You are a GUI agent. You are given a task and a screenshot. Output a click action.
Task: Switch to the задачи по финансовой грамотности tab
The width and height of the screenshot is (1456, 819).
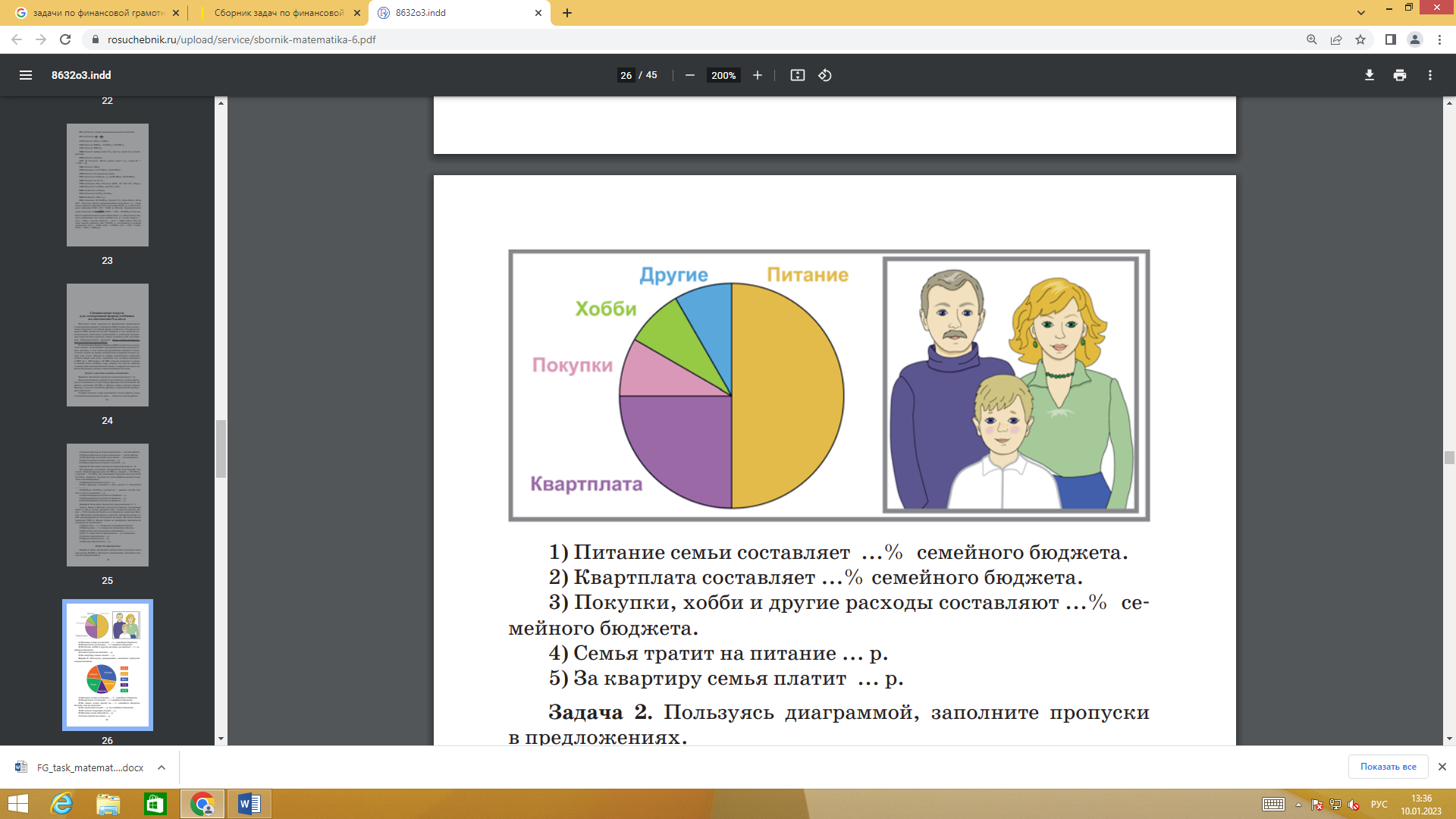pyautogui.click(x=97, y=13)
